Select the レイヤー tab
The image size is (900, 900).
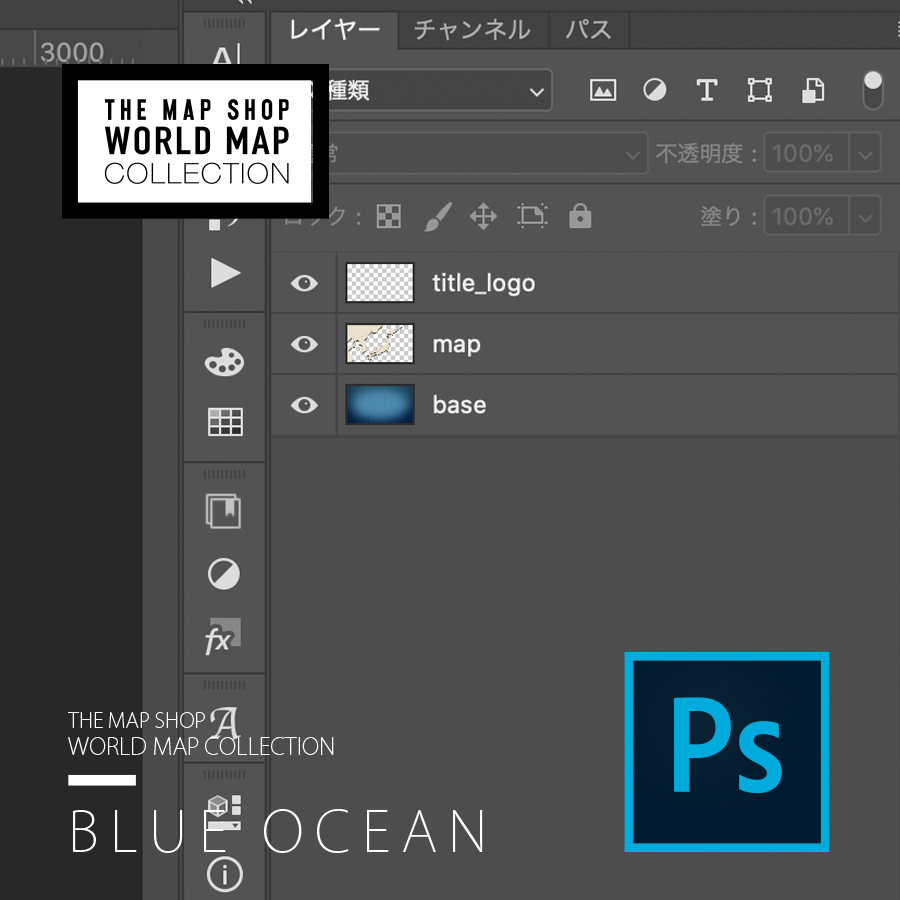(x=334, y=29)
